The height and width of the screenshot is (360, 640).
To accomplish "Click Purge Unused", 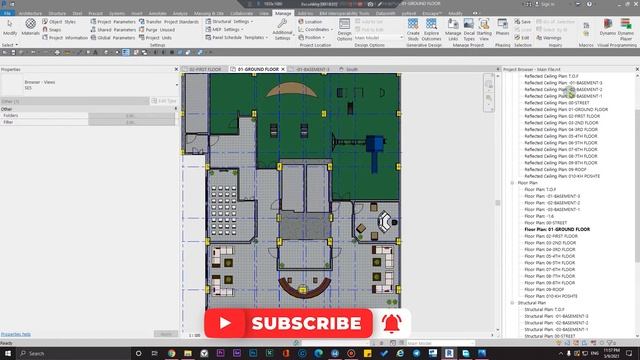I will (157, 30).
